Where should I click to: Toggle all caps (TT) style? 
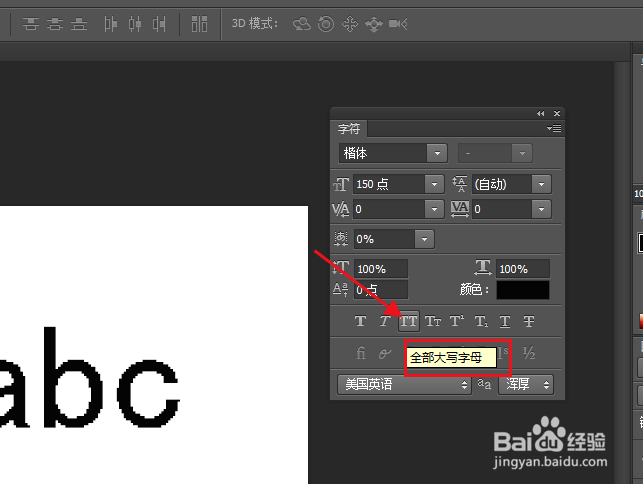point(408,321)
